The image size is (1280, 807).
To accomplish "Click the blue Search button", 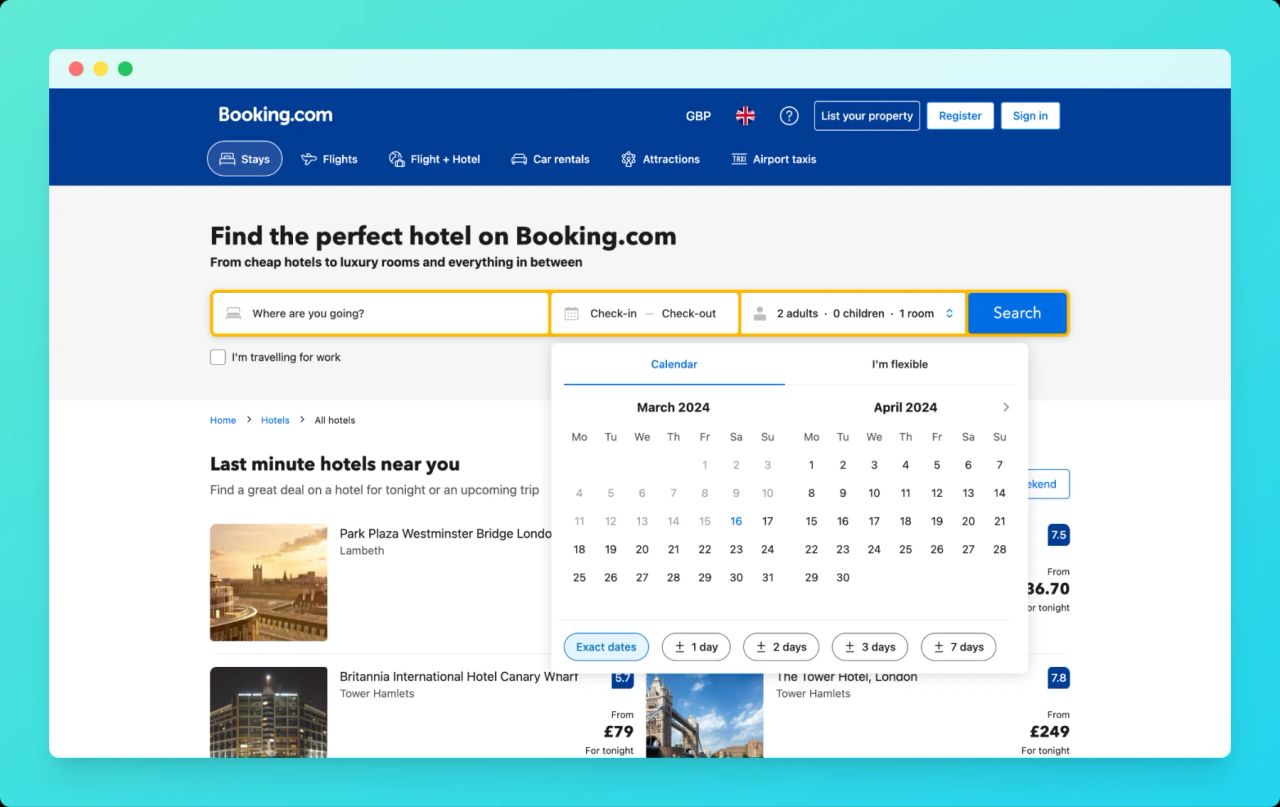I will point(1017,313).
